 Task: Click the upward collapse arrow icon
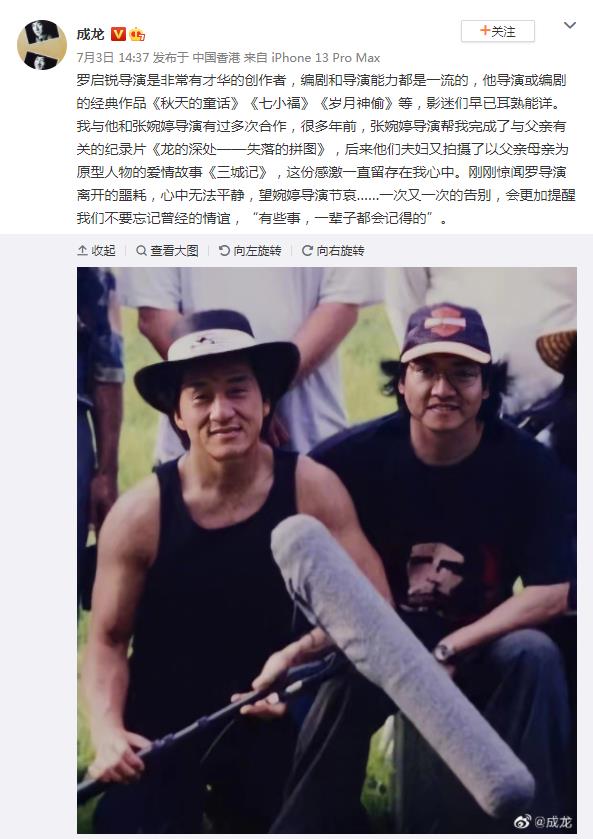[x=82, y=250]
